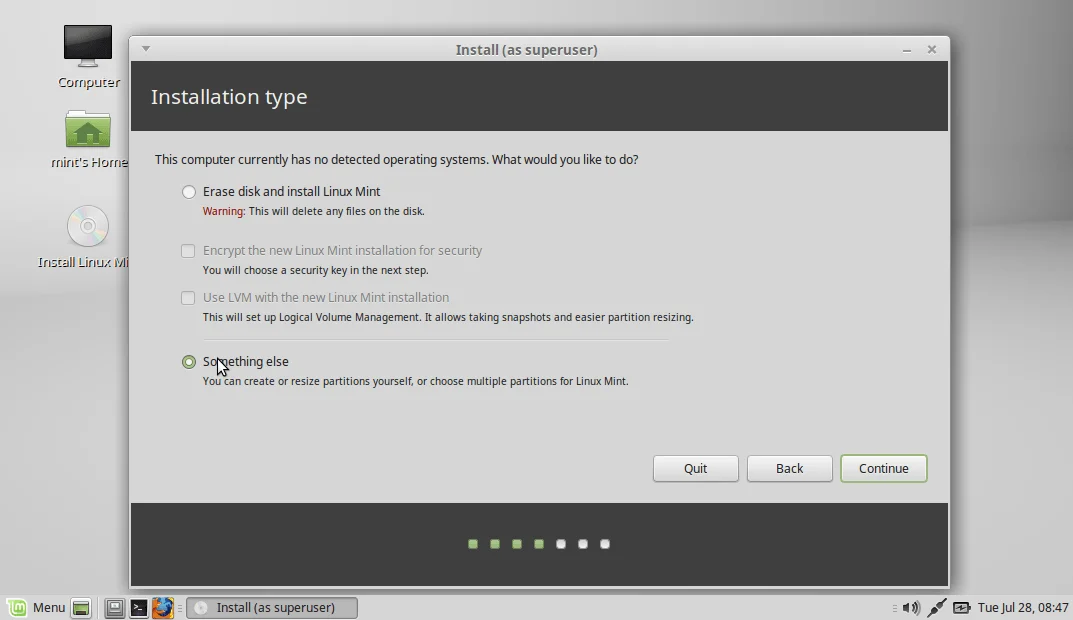Open the Computer icon on the desktop
This screenshot has height=620, width=1073.
(x=88, y=45)
